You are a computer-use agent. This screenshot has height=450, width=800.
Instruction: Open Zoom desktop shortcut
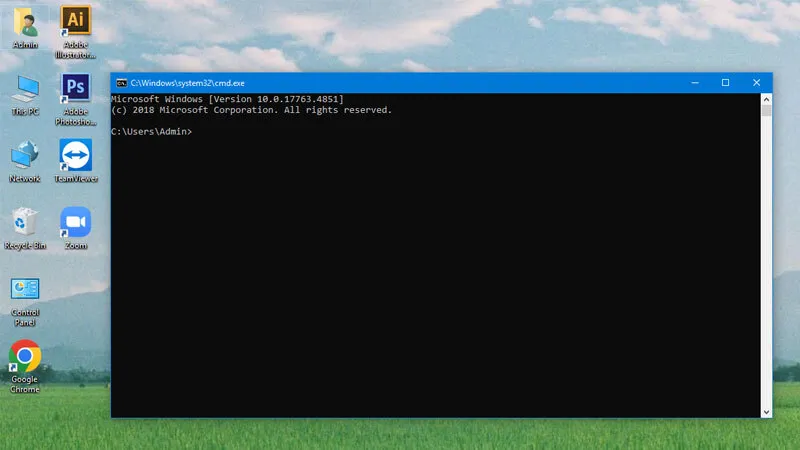pyautogui.click(x=76, y=228)
